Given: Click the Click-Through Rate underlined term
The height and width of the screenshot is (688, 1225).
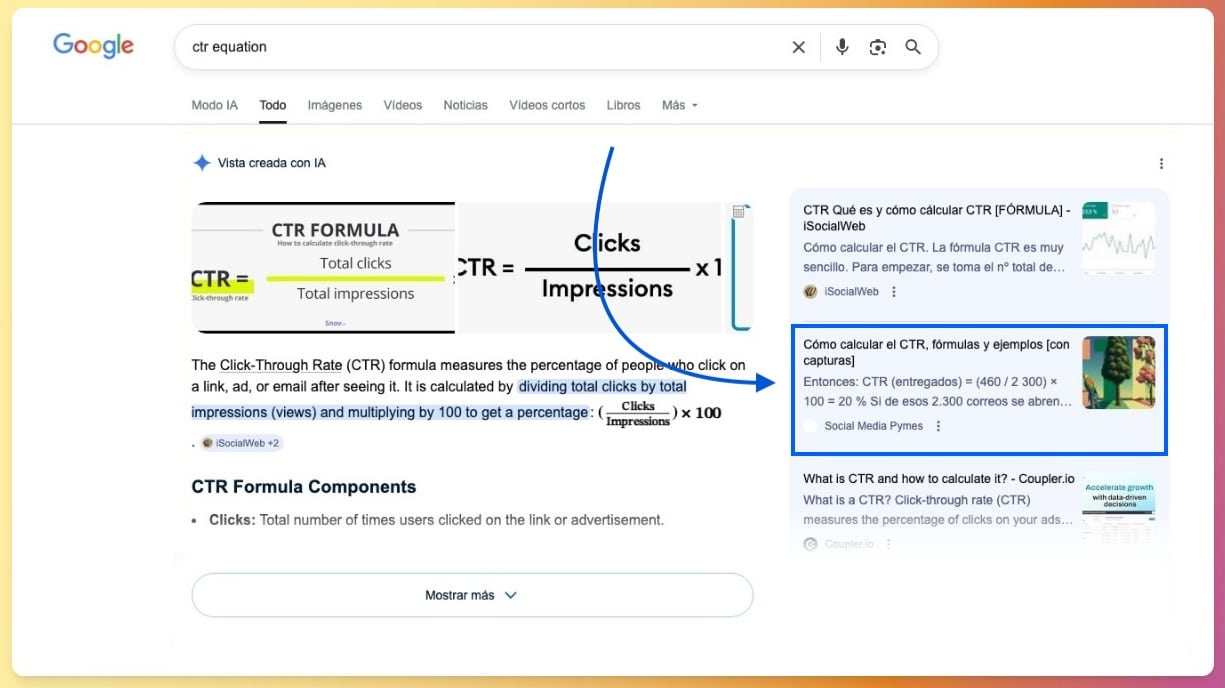Looking at the screenshot, I should (x=281, y=365).
